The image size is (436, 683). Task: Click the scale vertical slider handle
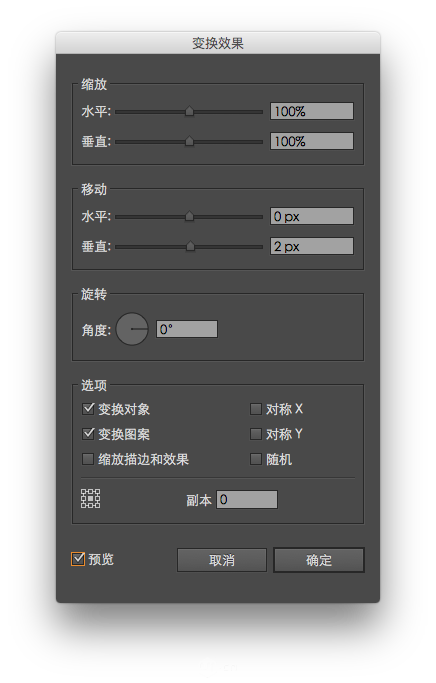(189, 142)
